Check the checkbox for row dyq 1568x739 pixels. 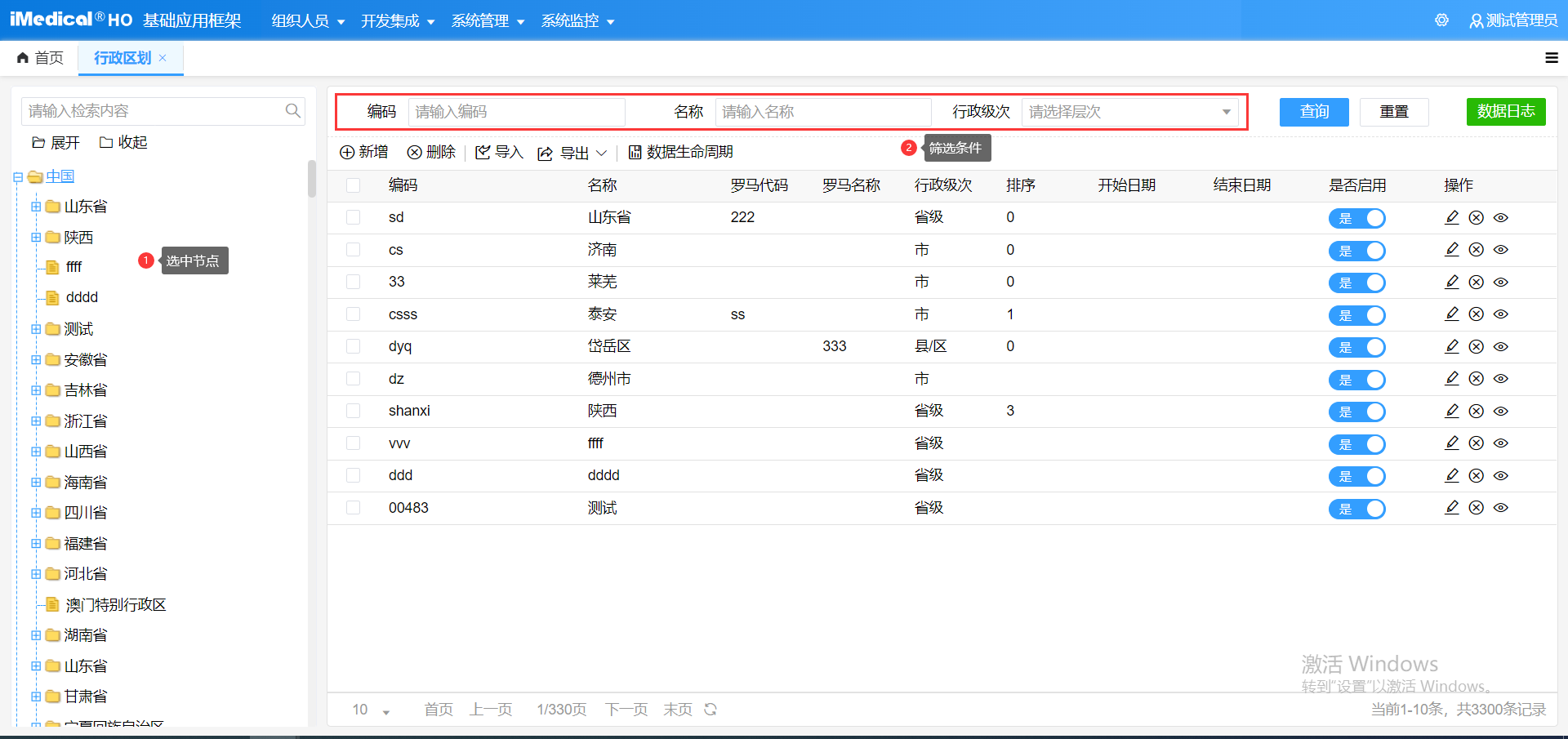tap(354, 346)
